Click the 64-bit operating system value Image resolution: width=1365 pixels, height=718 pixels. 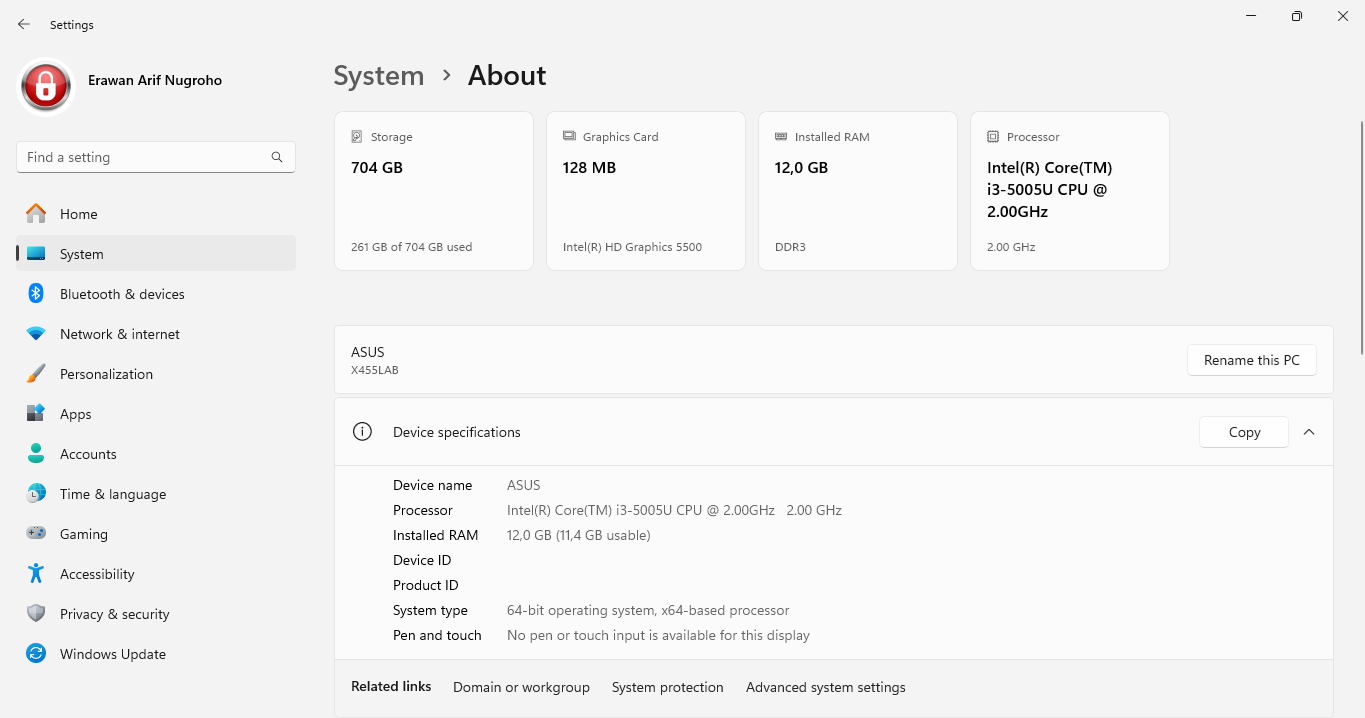coord(648,610)
